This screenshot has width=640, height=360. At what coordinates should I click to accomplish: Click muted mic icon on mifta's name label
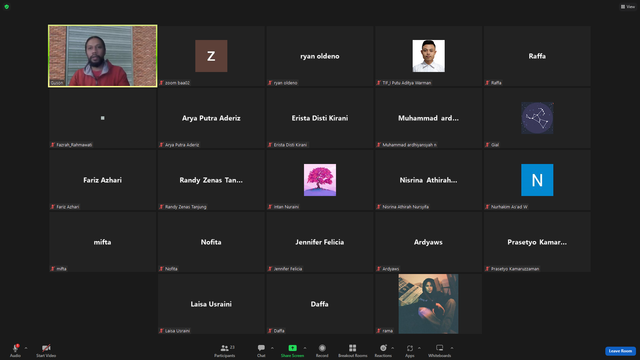click(53, 269)
